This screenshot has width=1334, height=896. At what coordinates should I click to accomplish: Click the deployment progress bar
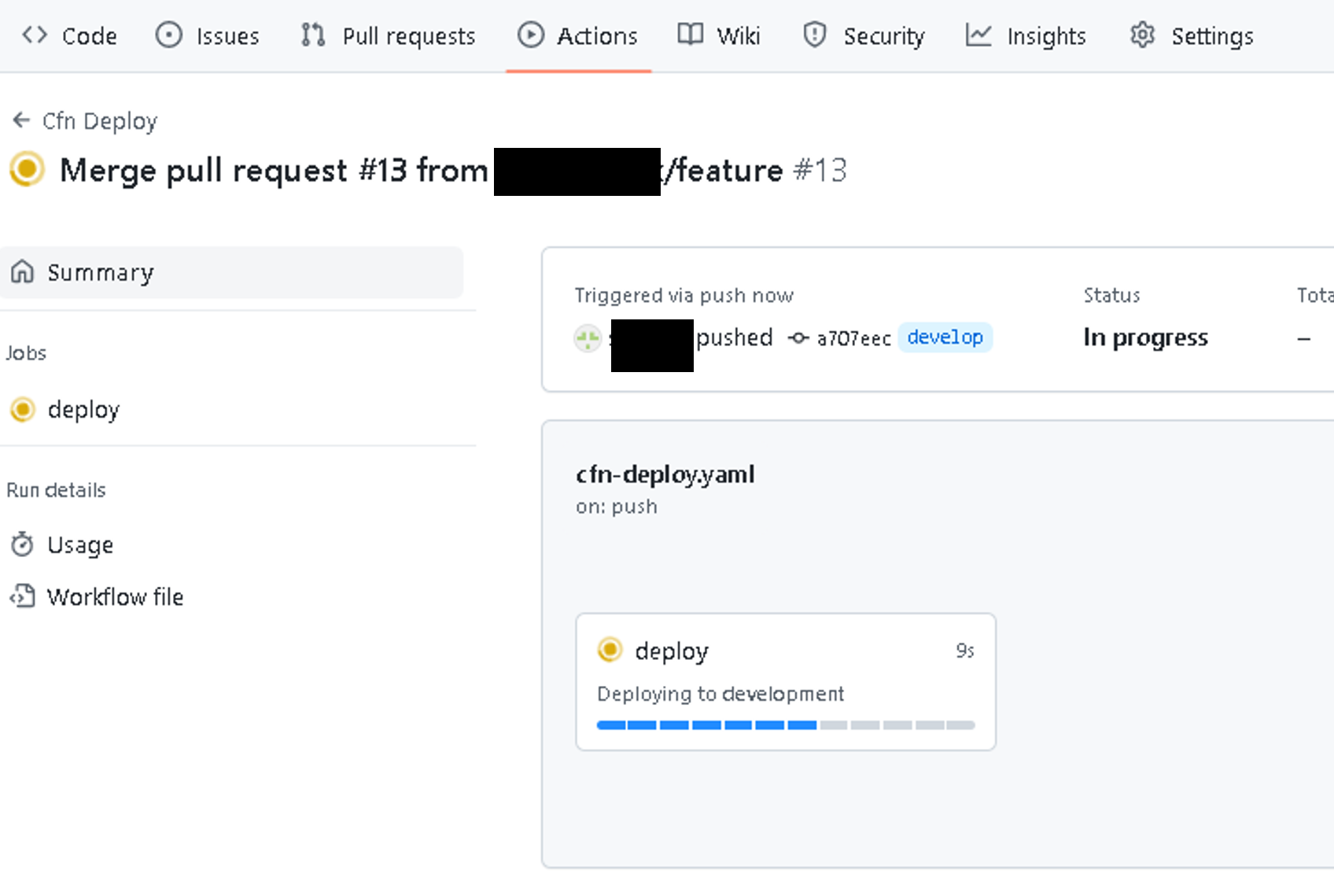point(784,725)
